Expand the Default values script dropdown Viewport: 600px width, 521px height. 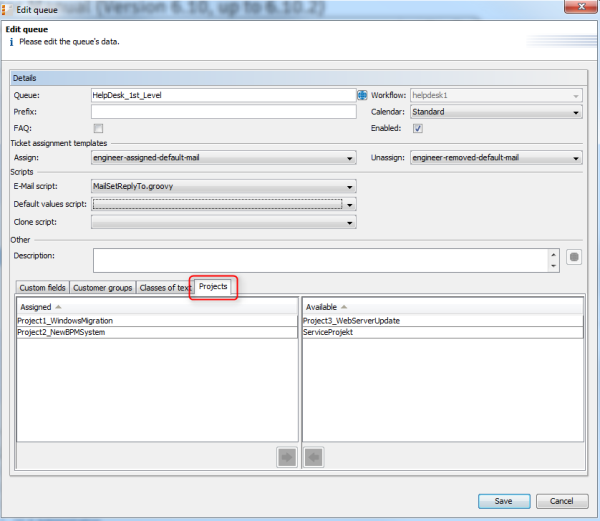click(223, 204)
